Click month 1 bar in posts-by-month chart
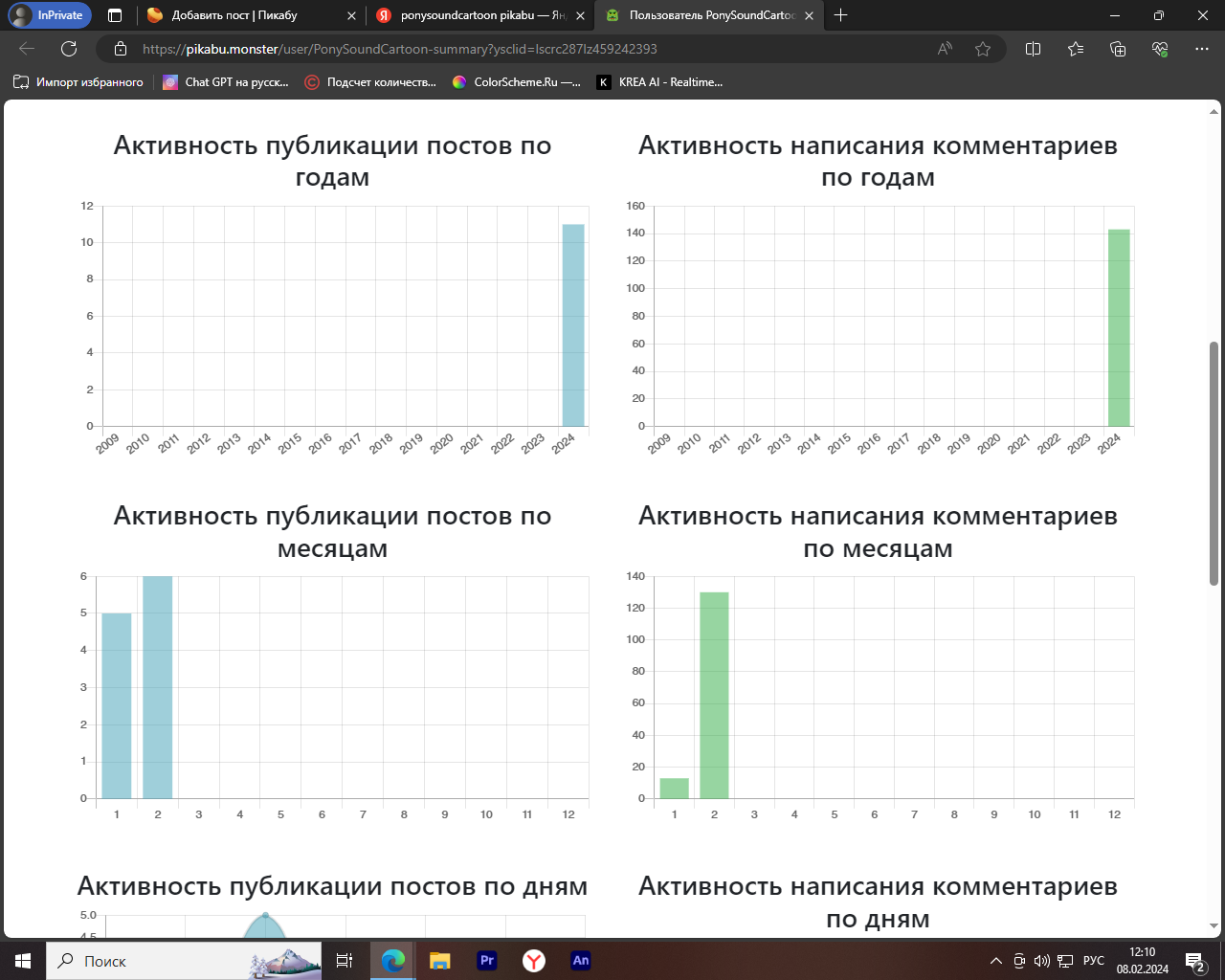The height and width of the screenshot is (980, 1225). pos(117,706)
